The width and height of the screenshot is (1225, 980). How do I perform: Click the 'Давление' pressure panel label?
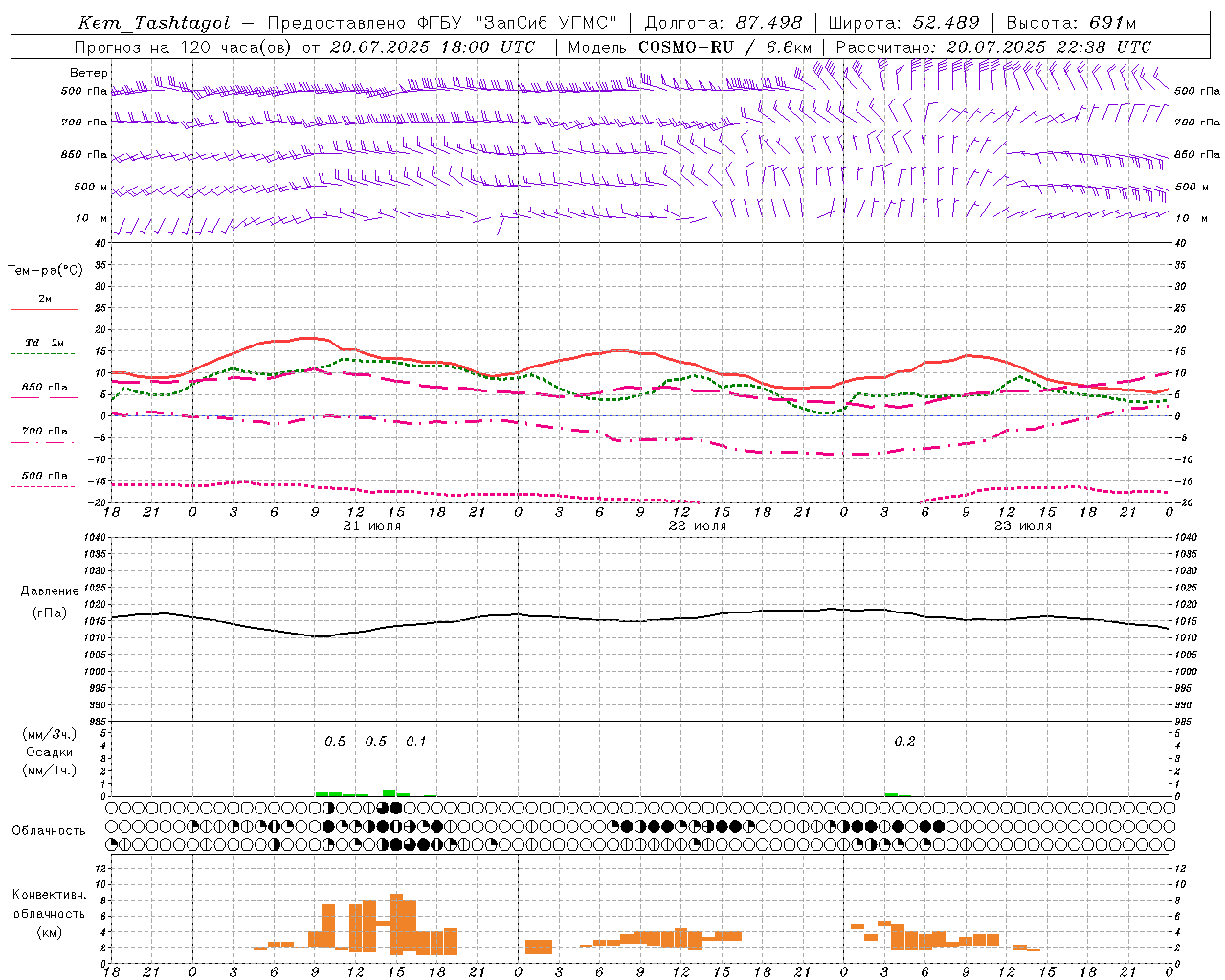tap(50, 591)
